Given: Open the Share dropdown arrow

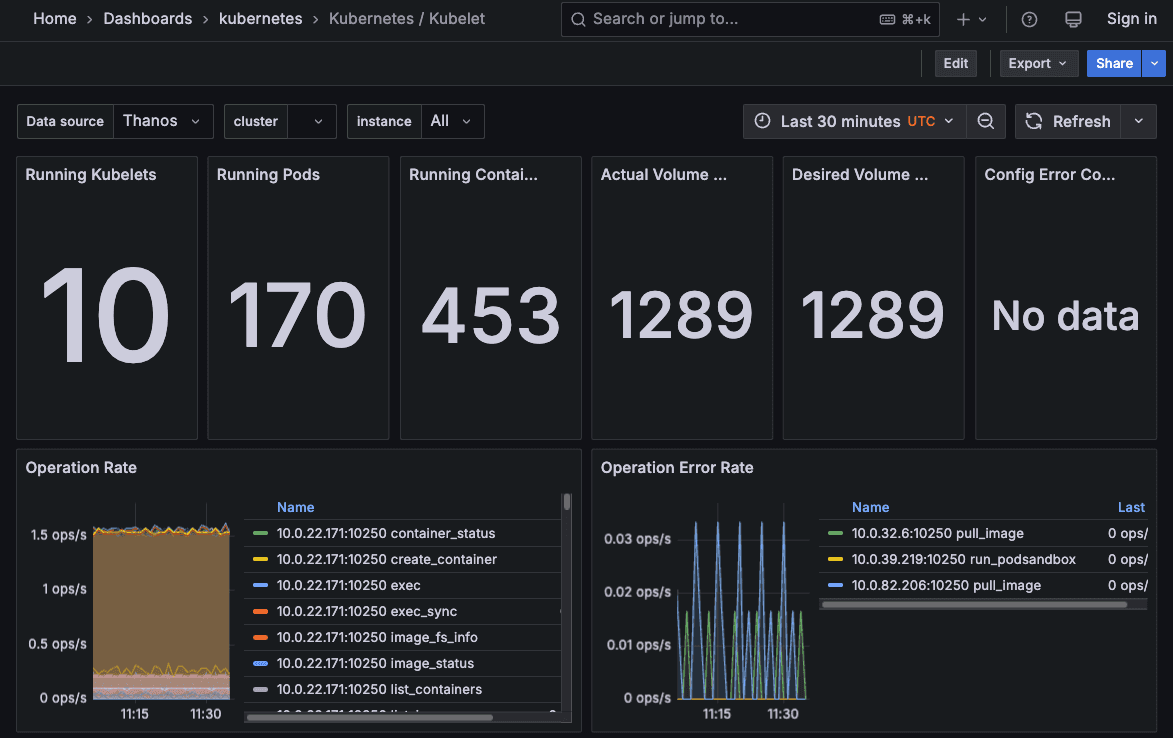Looking at the screenshot, I should (x=1154, y=64).
